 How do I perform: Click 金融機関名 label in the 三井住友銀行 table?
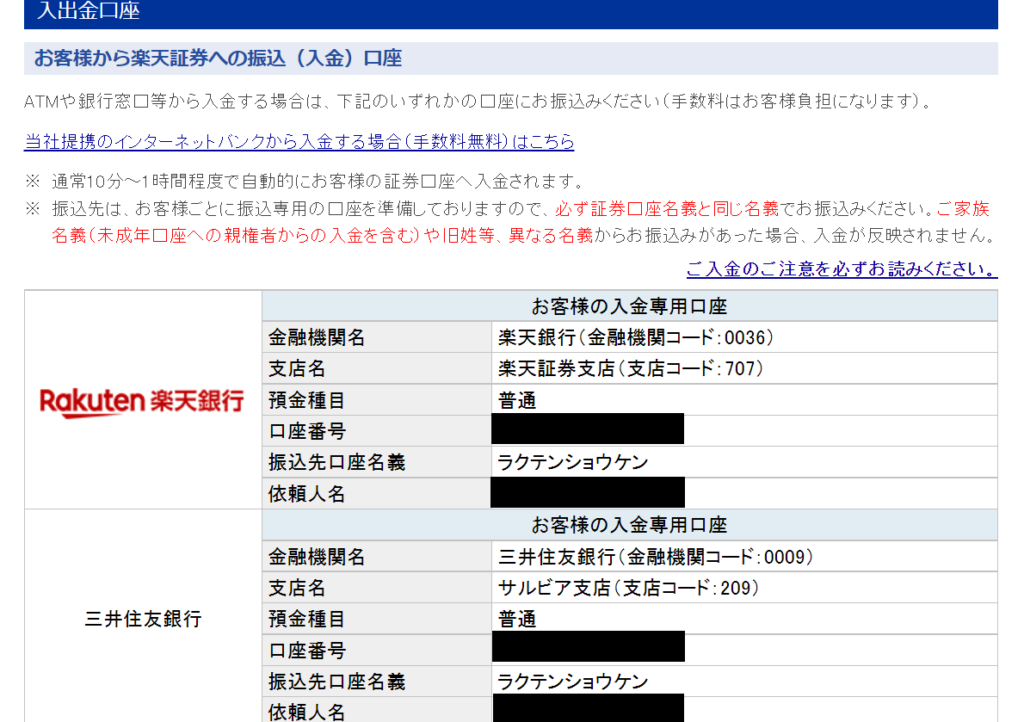pyautogui.click(x=377, y=557)
